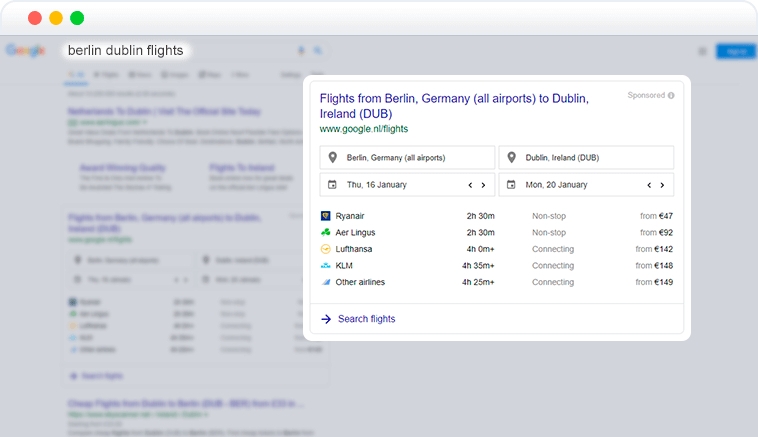Viewport: 758px width, 437px height.
Task: Click the Dublin, Ireland (DUB) destination field
Action: coord(586,158)
